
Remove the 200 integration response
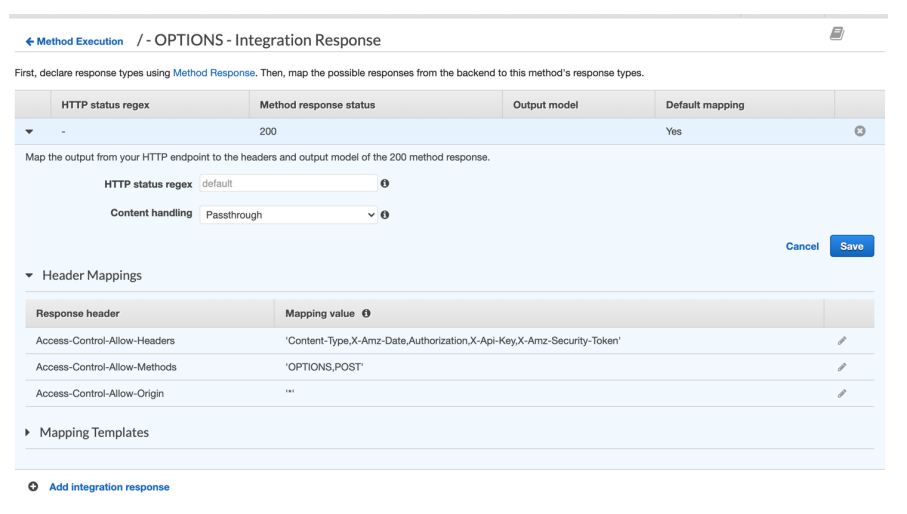[x=859, y=131]
